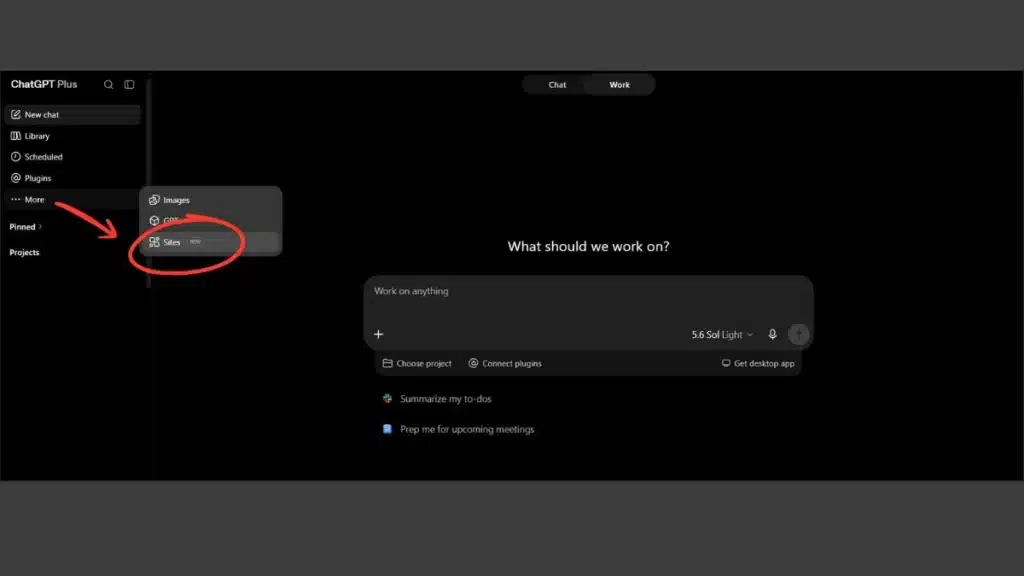Pick Prep me for upcoming meetings suggestion

point(458,429)
